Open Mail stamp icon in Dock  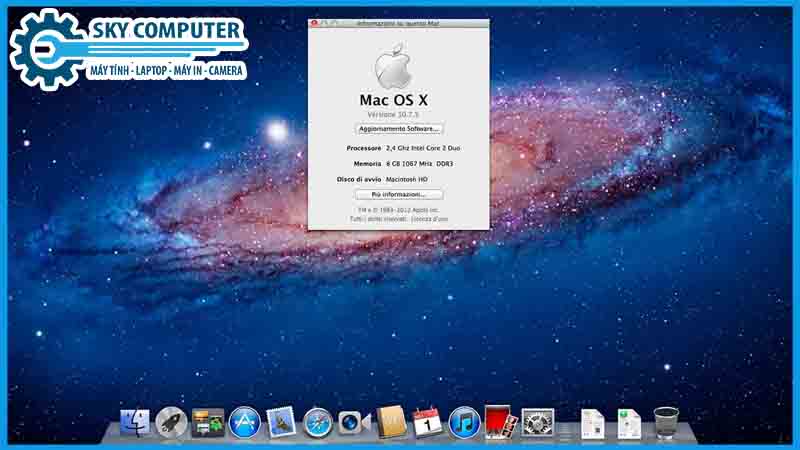[281, 422]
